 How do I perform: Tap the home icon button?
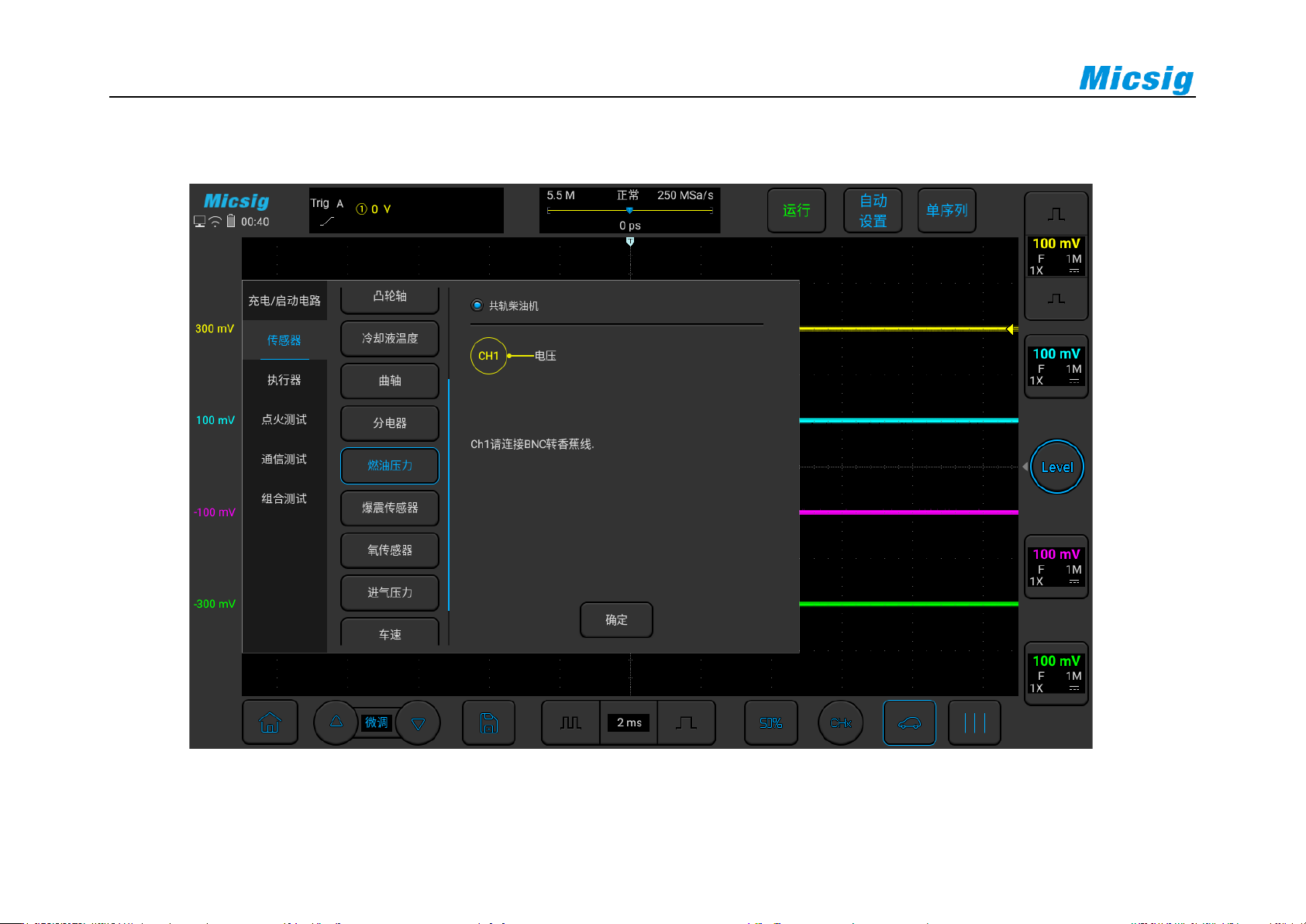[270, 722]
